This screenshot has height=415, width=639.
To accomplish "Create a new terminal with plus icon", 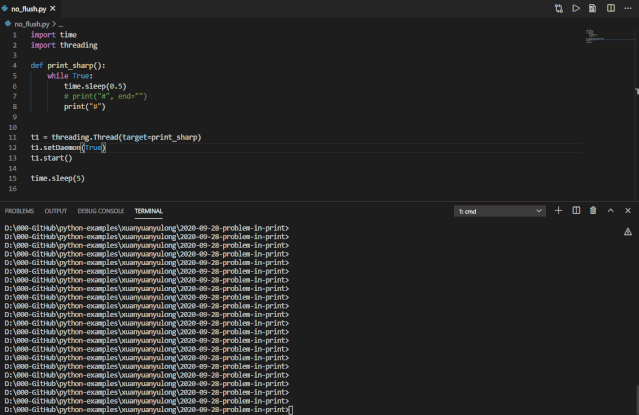I will pos(559,211).
